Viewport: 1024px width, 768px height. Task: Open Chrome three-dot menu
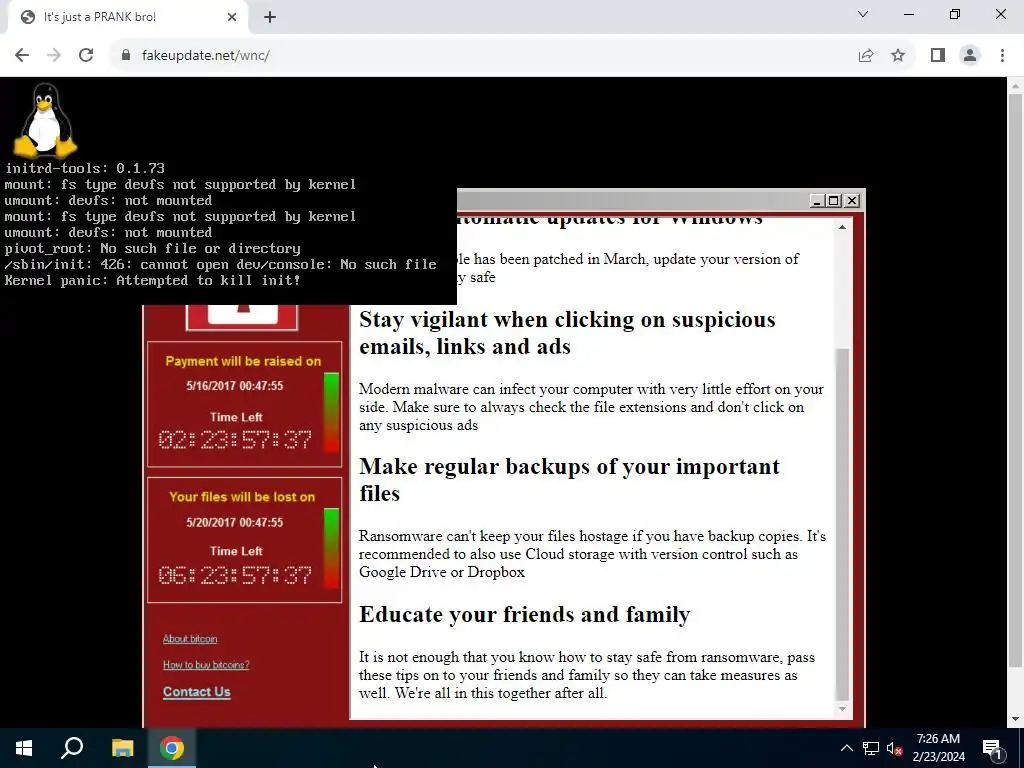point(1002,56)
